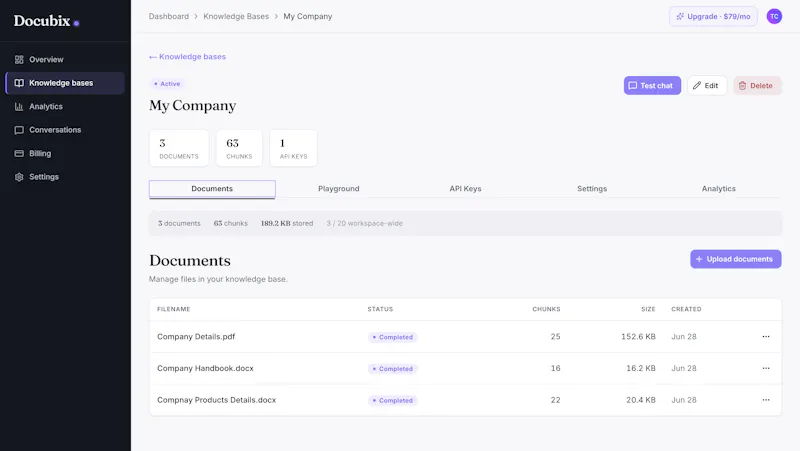The height and width of the screenshot is (451, 800).
Task: Click the Chunks column header
Action: [546, 309]
